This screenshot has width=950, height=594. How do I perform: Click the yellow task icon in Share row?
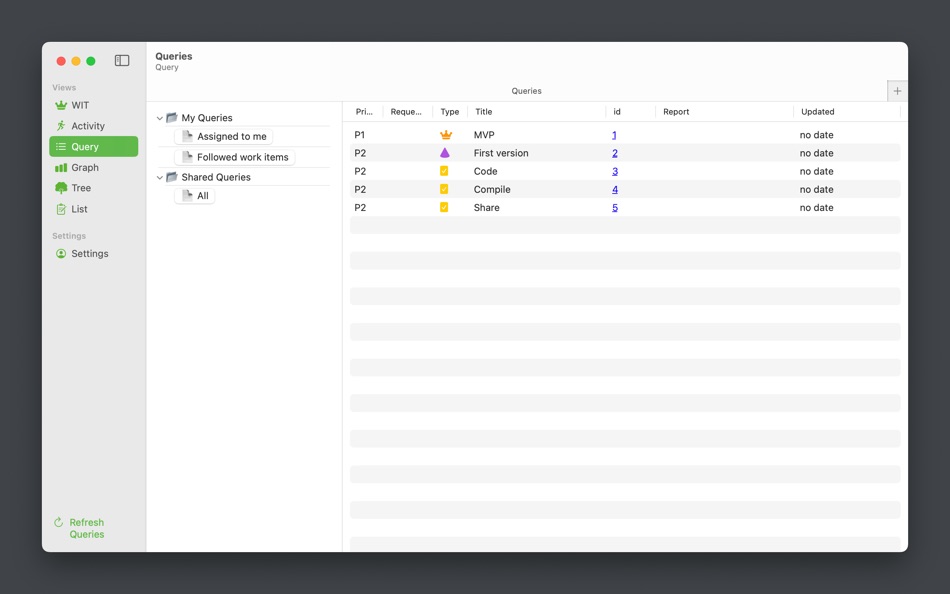coord(444,207)
